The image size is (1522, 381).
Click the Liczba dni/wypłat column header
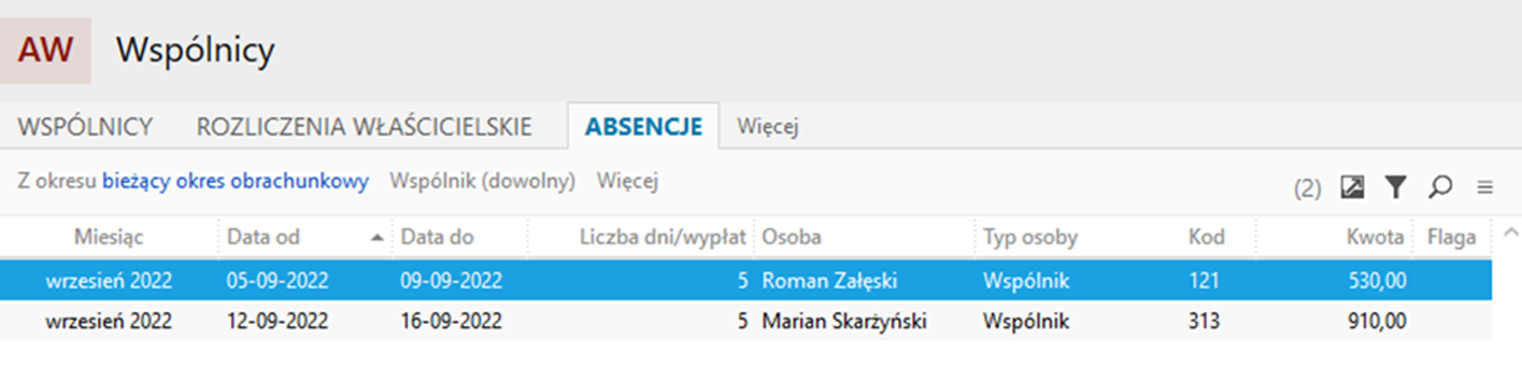click(640, 238)
